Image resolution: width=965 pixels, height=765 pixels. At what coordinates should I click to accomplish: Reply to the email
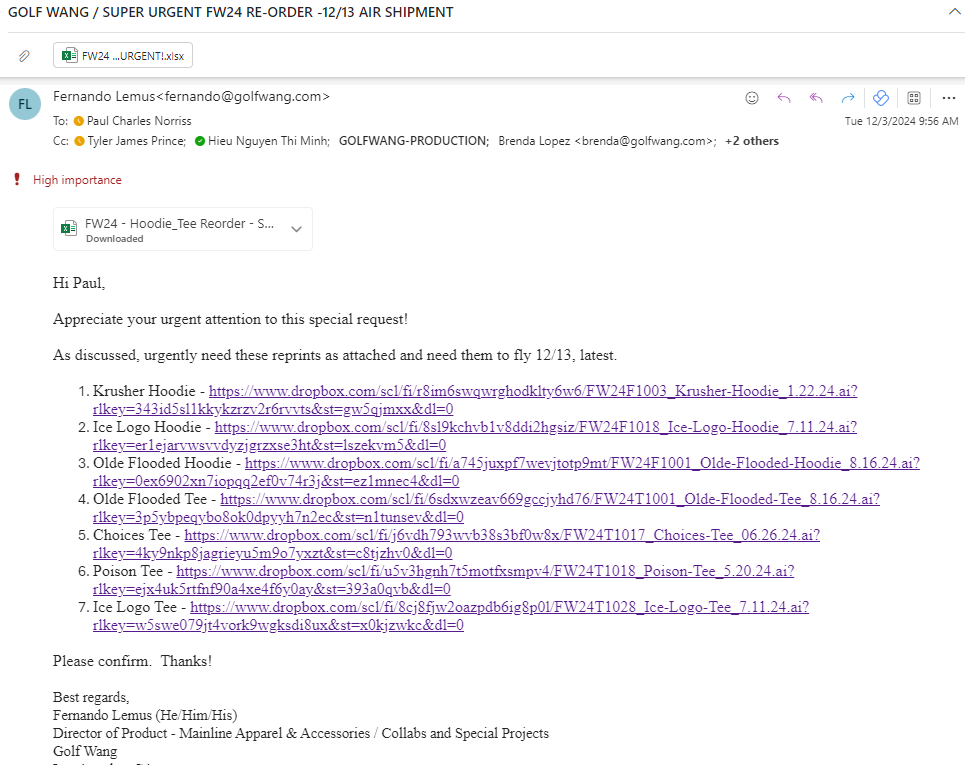point(783,98)
